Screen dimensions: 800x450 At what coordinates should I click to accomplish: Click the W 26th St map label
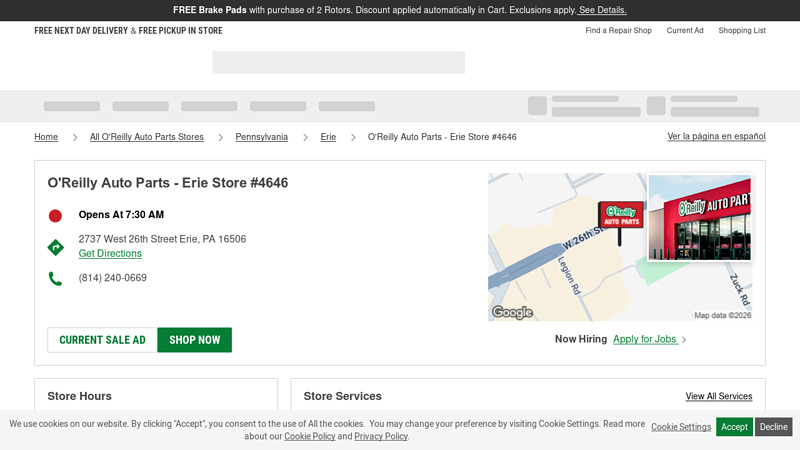pyautogui.click(x=585, y=237)
